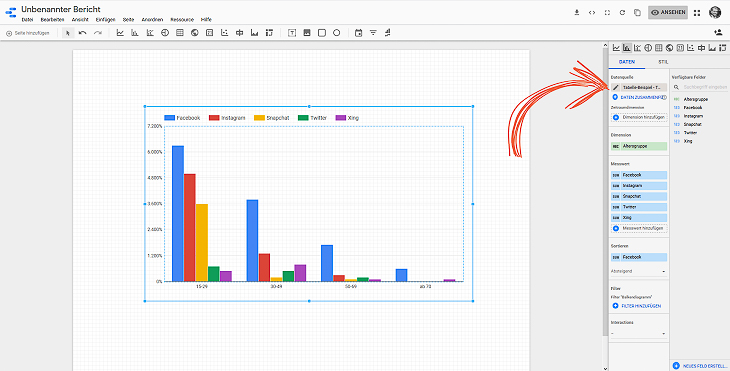
Task: Refresh data with the reload icon
Action: [x=622, y=13]
